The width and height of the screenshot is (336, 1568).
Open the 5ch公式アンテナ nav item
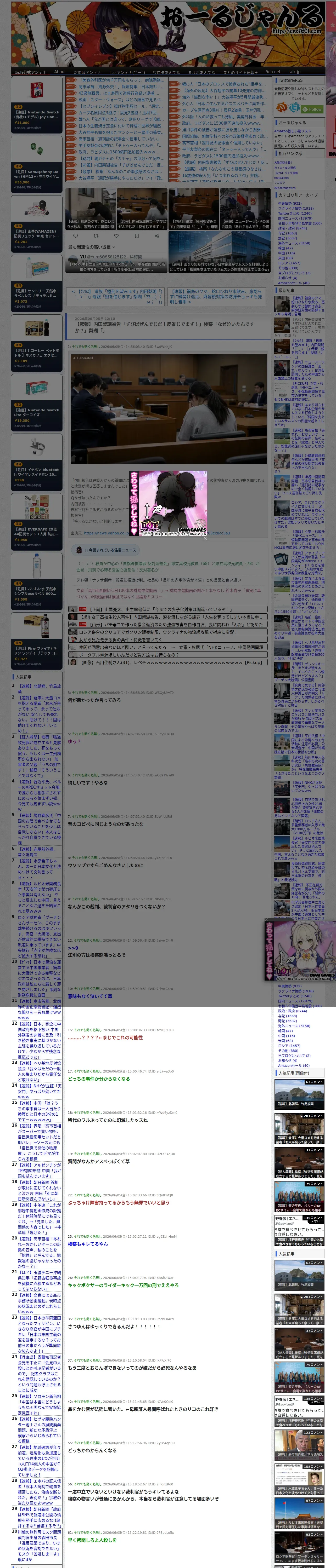tap(31, 72)
